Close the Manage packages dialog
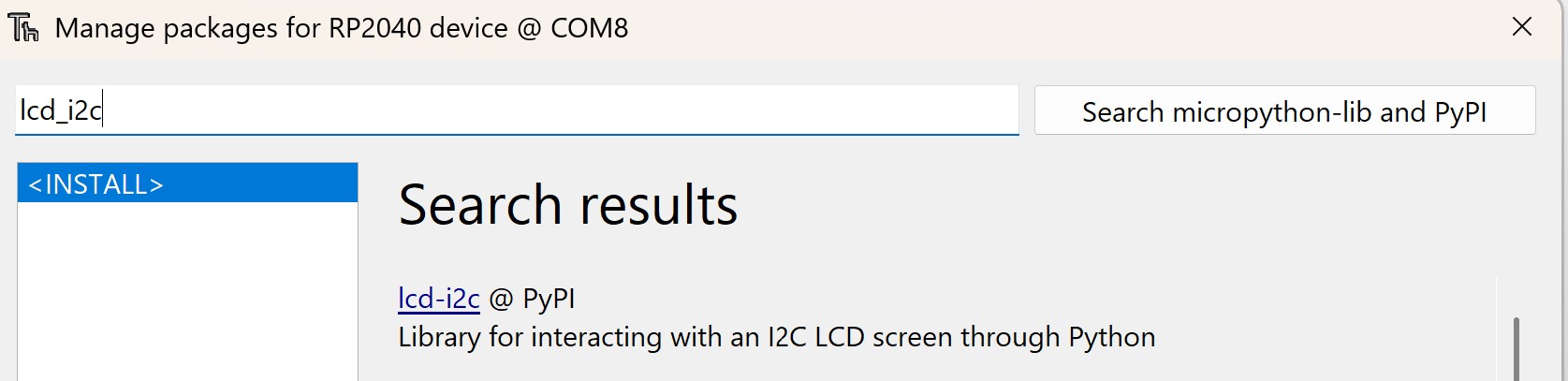This screenshot has height=381, width=1568. pyautogui.click(x=1522, y=27)
